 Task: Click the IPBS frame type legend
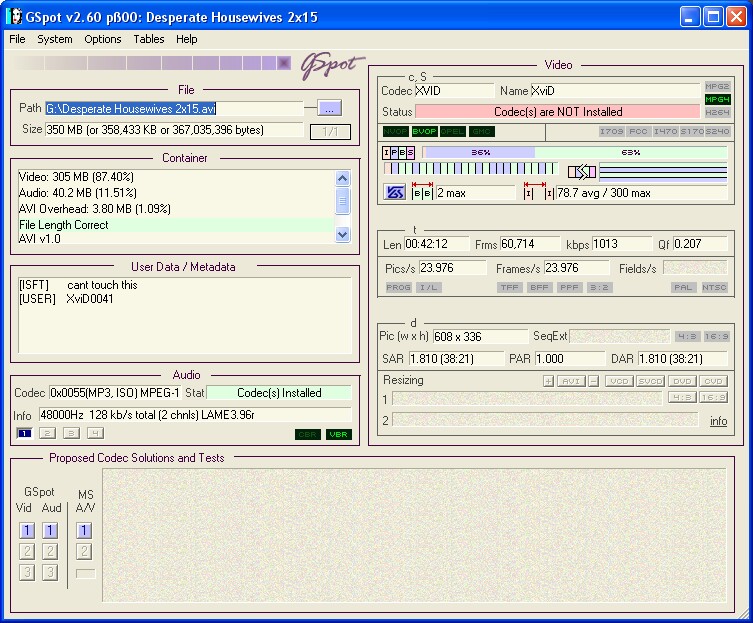[x=398, y=153]
